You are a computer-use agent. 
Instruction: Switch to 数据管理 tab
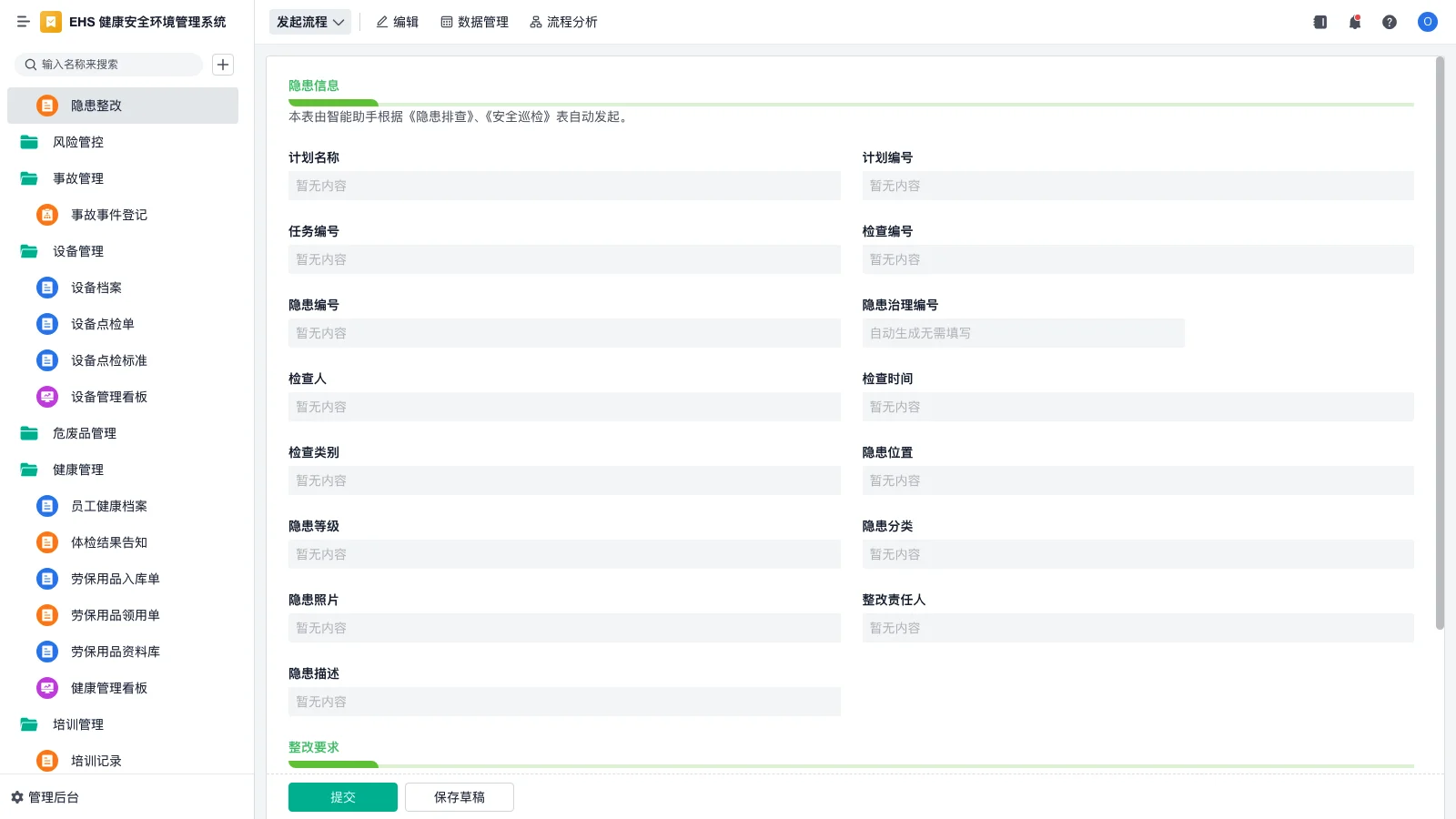tap(474, 22)
